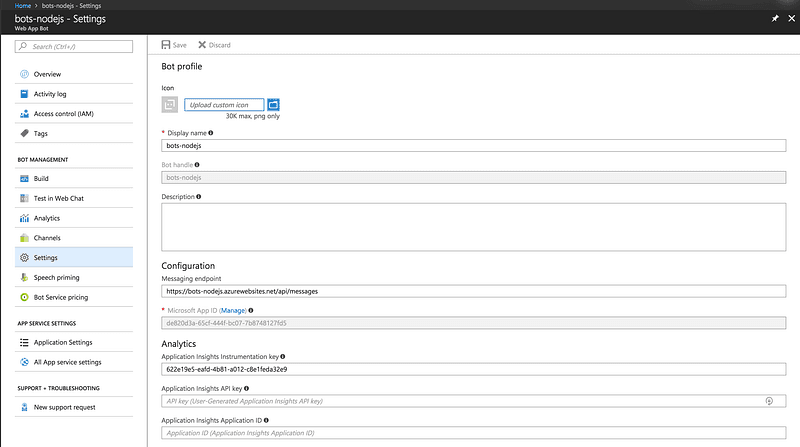The width and height of the screenshot is (800, 447).
Task: Click the disabled Bot handle field
Action: click(473, 178)
